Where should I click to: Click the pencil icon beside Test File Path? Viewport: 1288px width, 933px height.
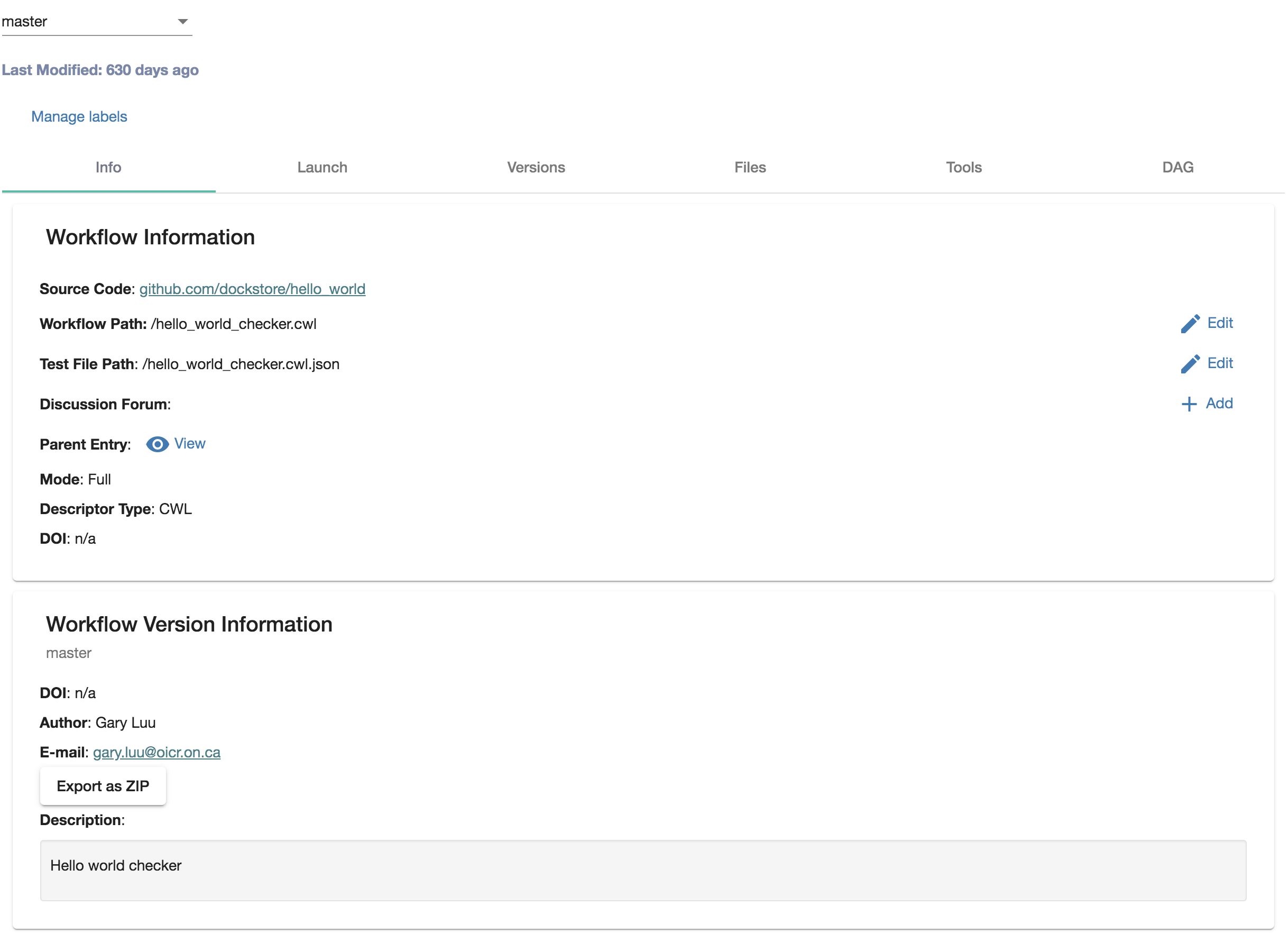(x=1191, y=364)
